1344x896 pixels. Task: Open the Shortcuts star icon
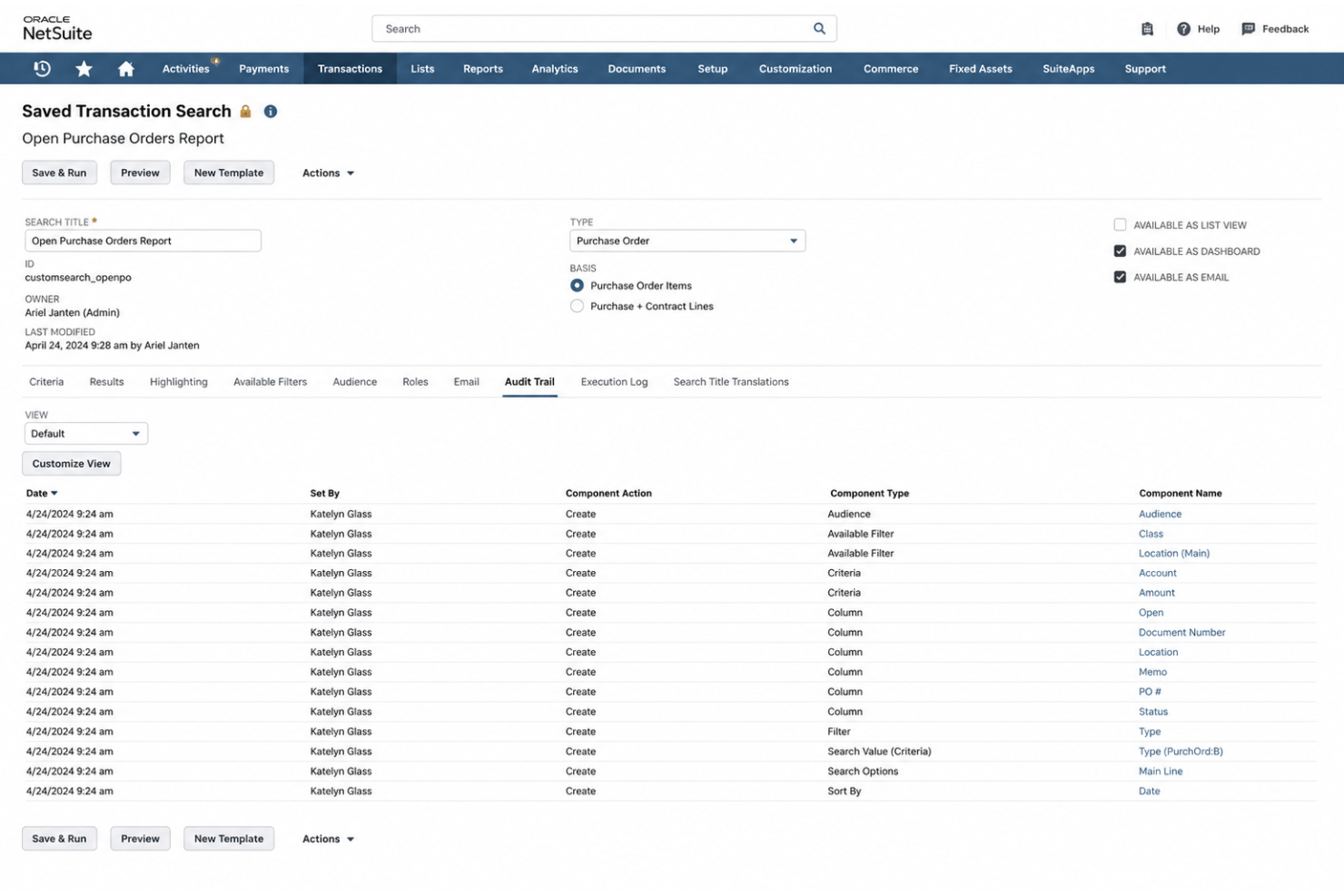[84, 68]
